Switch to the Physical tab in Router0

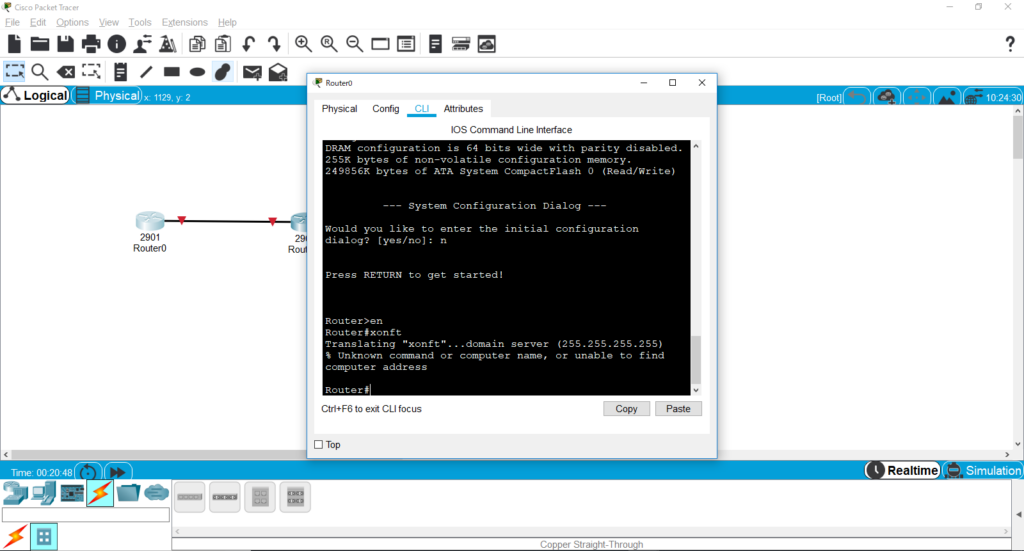pos(339,108)
